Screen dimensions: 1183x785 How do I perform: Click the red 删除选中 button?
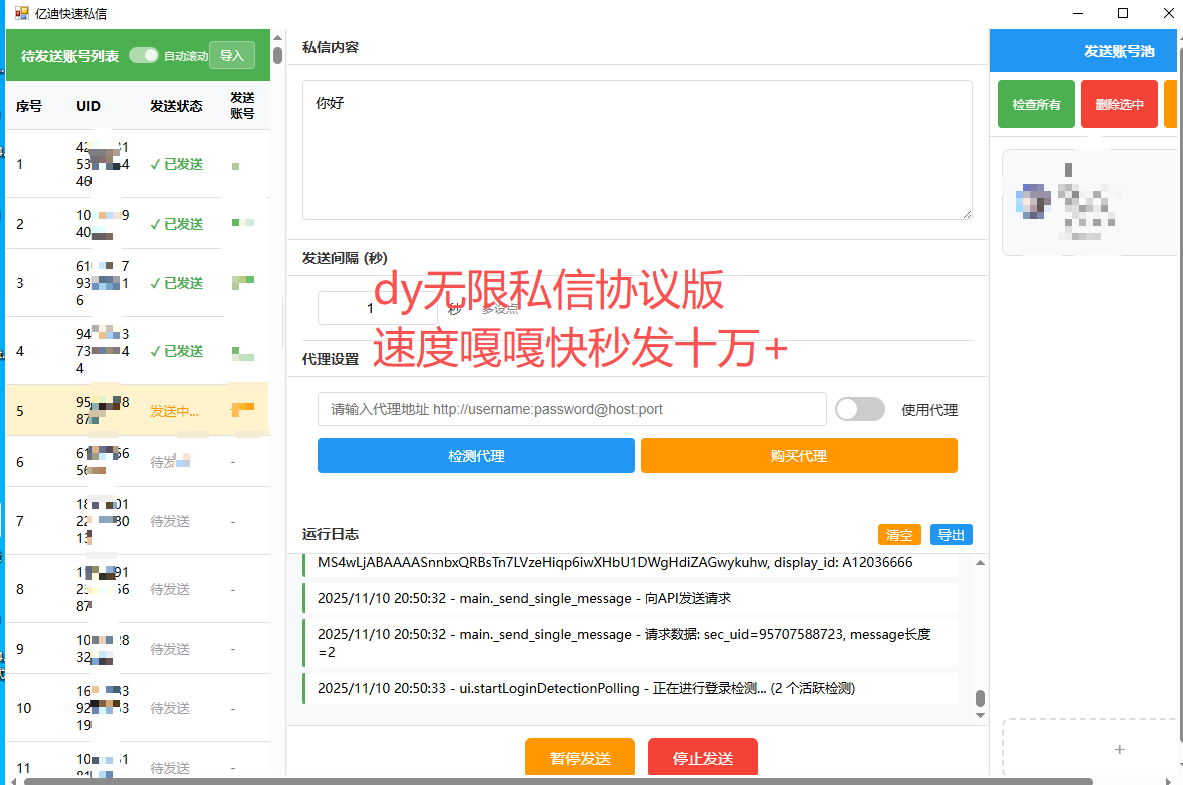1118,104
